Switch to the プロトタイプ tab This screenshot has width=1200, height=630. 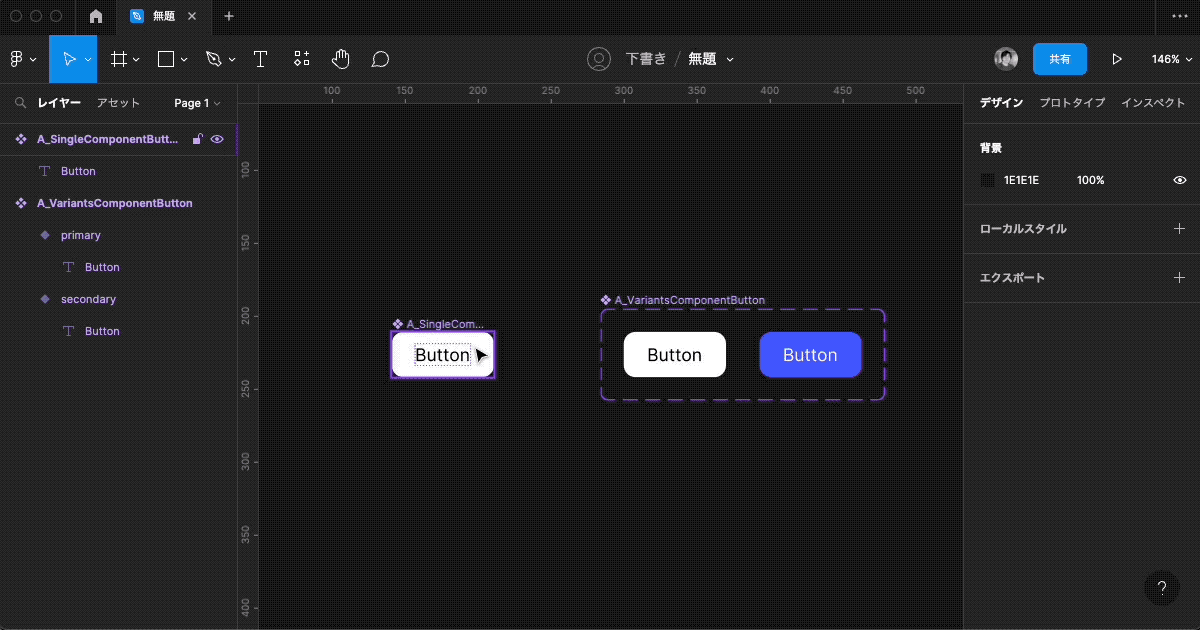pos(1072,103)
